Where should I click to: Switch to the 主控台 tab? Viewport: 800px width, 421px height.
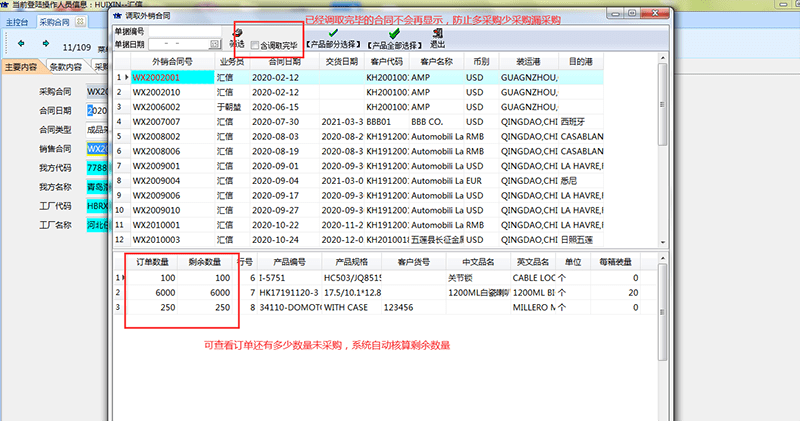pyautogui.click(x=17, y=21)
